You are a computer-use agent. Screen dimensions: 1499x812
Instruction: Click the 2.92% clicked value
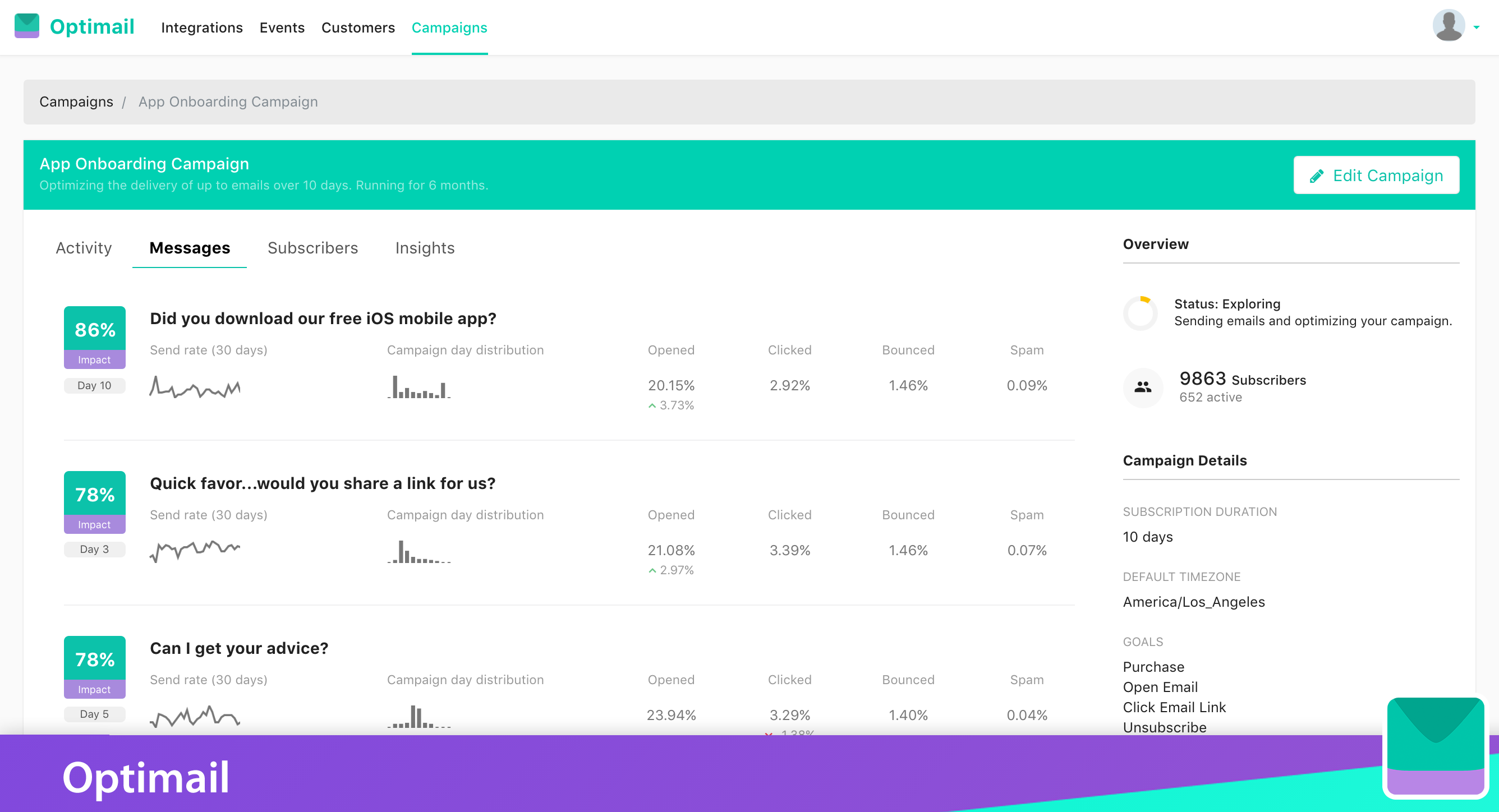[790, 385]
